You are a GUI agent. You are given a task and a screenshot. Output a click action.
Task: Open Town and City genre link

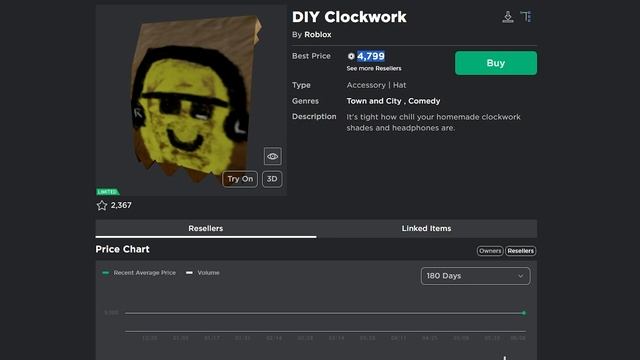374,101
